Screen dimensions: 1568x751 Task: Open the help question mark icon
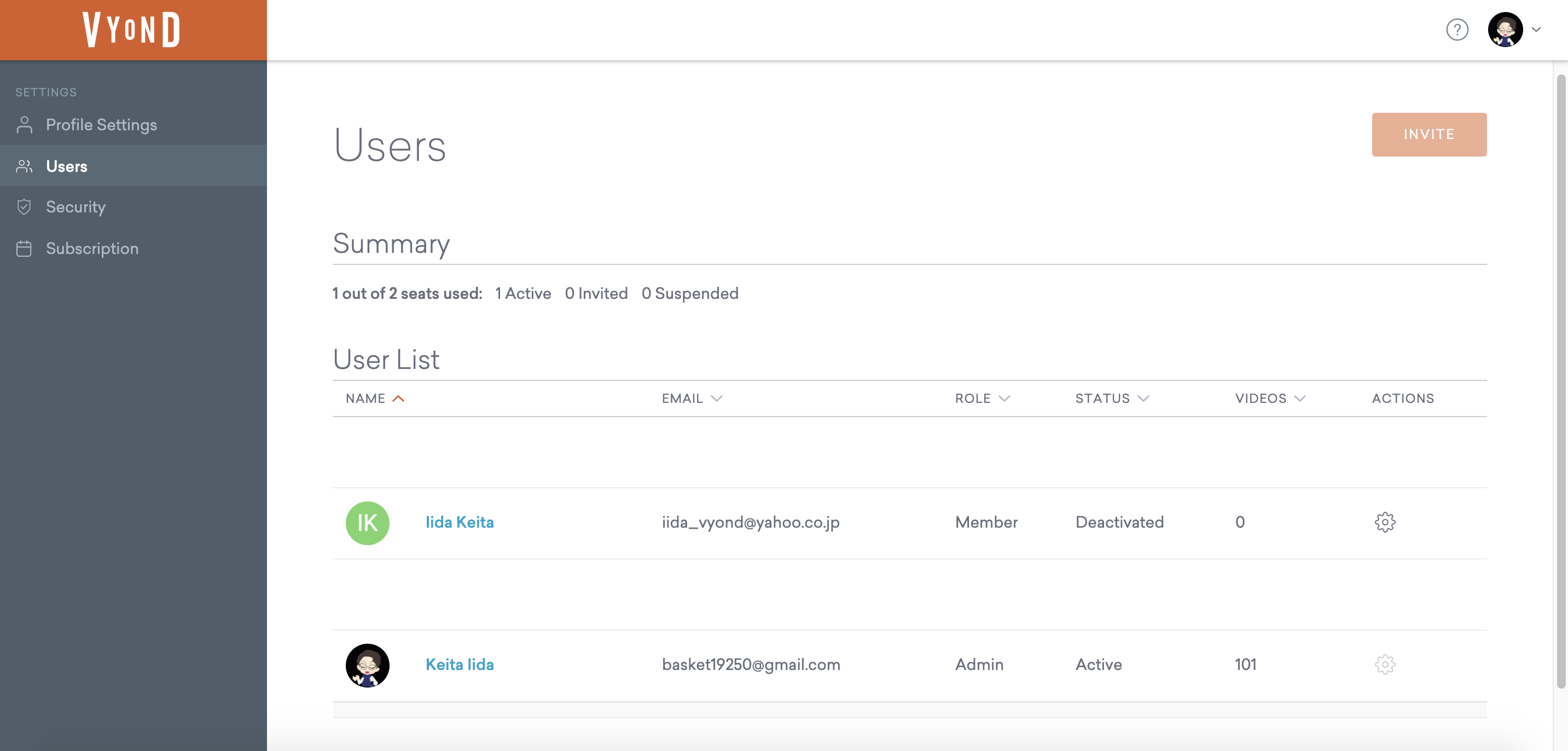coord(1456,30)
